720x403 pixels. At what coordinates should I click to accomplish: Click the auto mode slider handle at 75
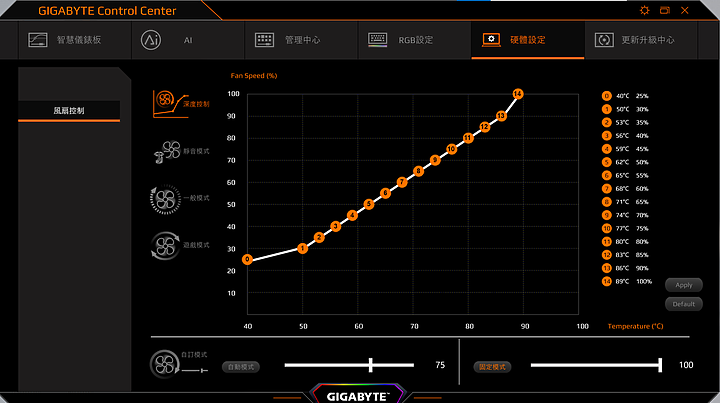point(371,365)
